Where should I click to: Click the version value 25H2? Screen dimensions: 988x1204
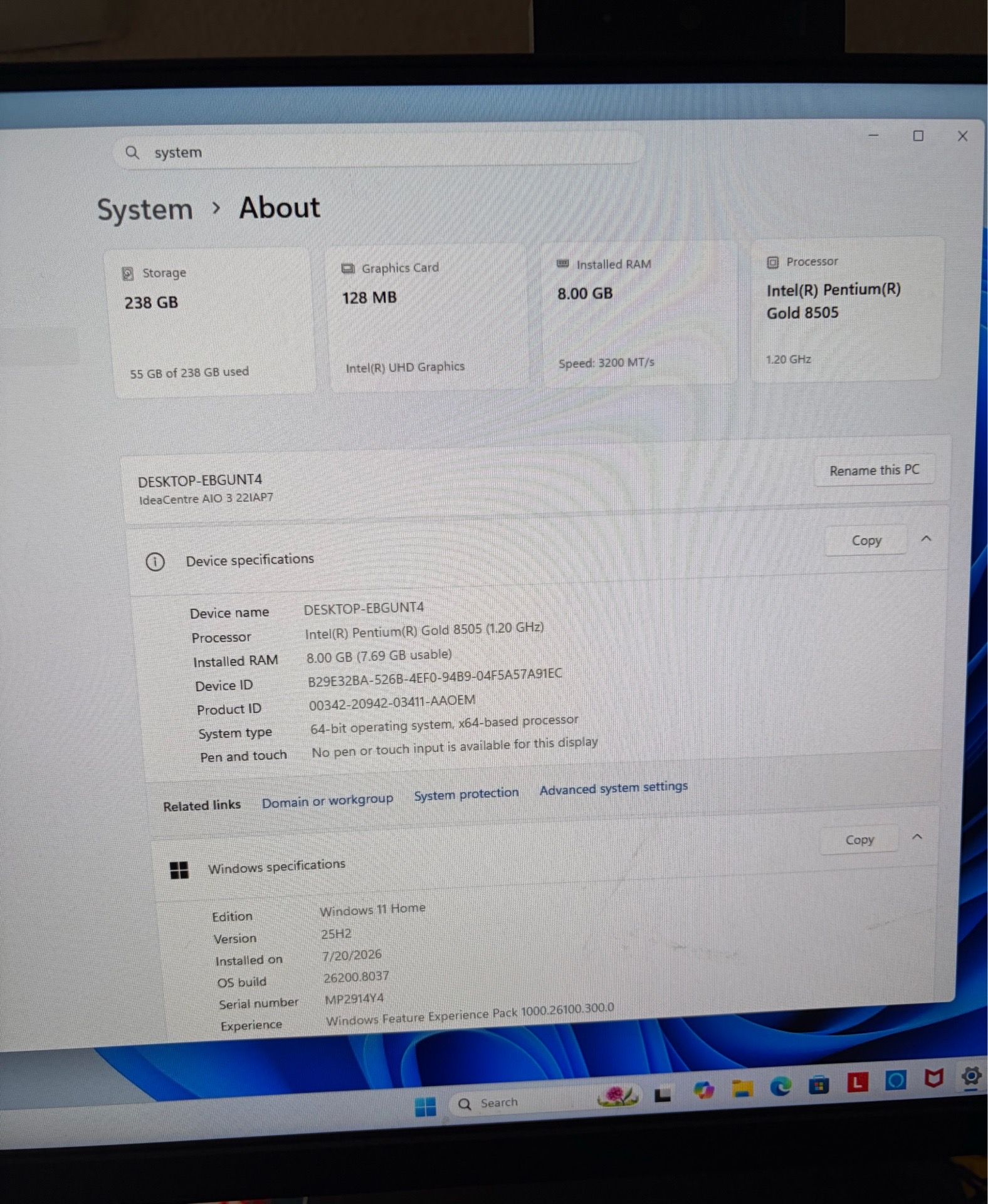[x=336, y=934]
